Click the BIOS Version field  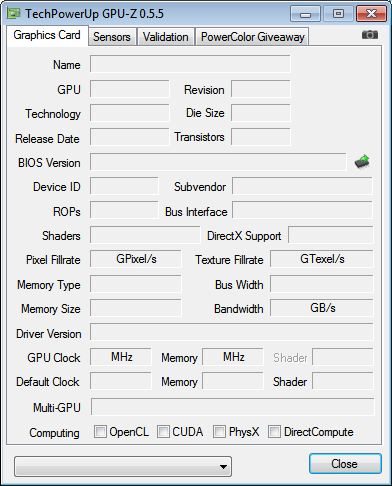[x=218, y=162]
